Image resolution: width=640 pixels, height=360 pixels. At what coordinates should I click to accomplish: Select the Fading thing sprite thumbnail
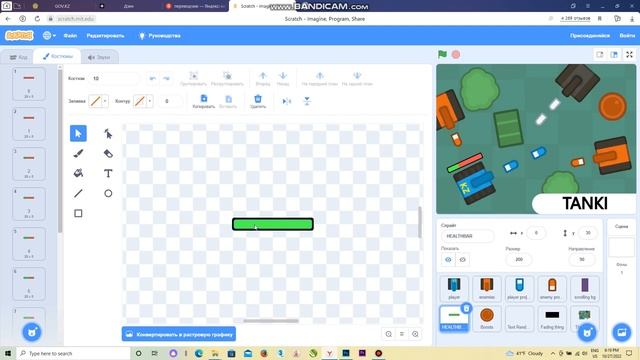pyautogui.click(x=552, y=318)
